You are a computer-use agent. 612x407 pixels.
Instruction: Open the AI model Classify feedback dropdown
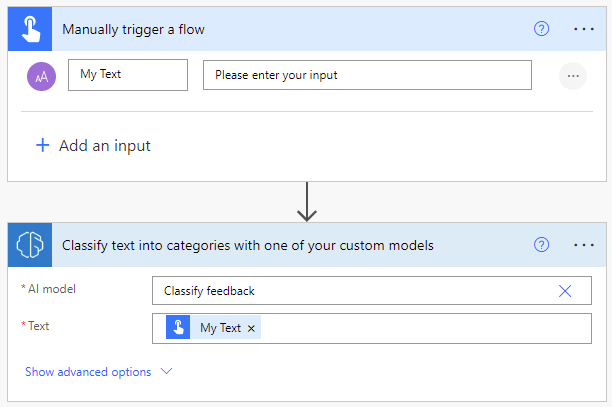coord(350,291)
